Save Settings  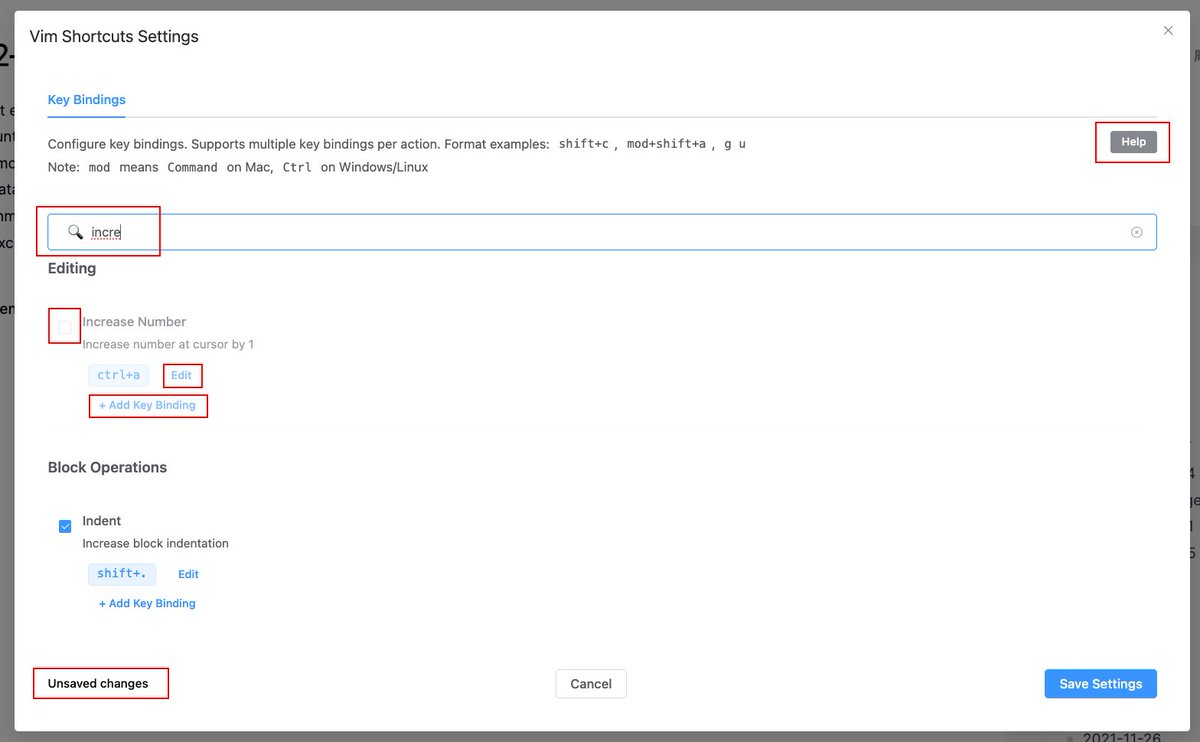coord(1101,684)
